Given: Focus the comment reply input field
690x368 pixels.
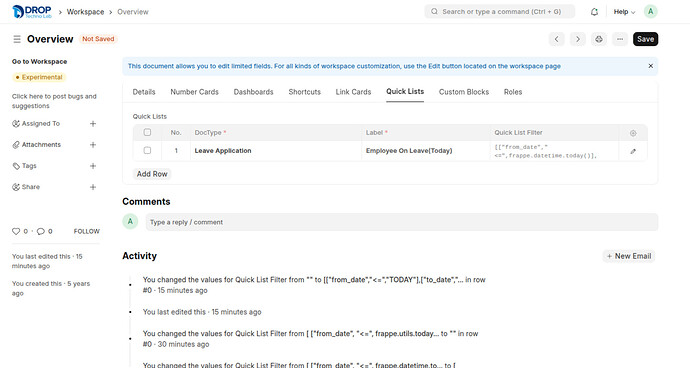Looking at the screenshot, I should pyautogui.click(x=402, y=222).
